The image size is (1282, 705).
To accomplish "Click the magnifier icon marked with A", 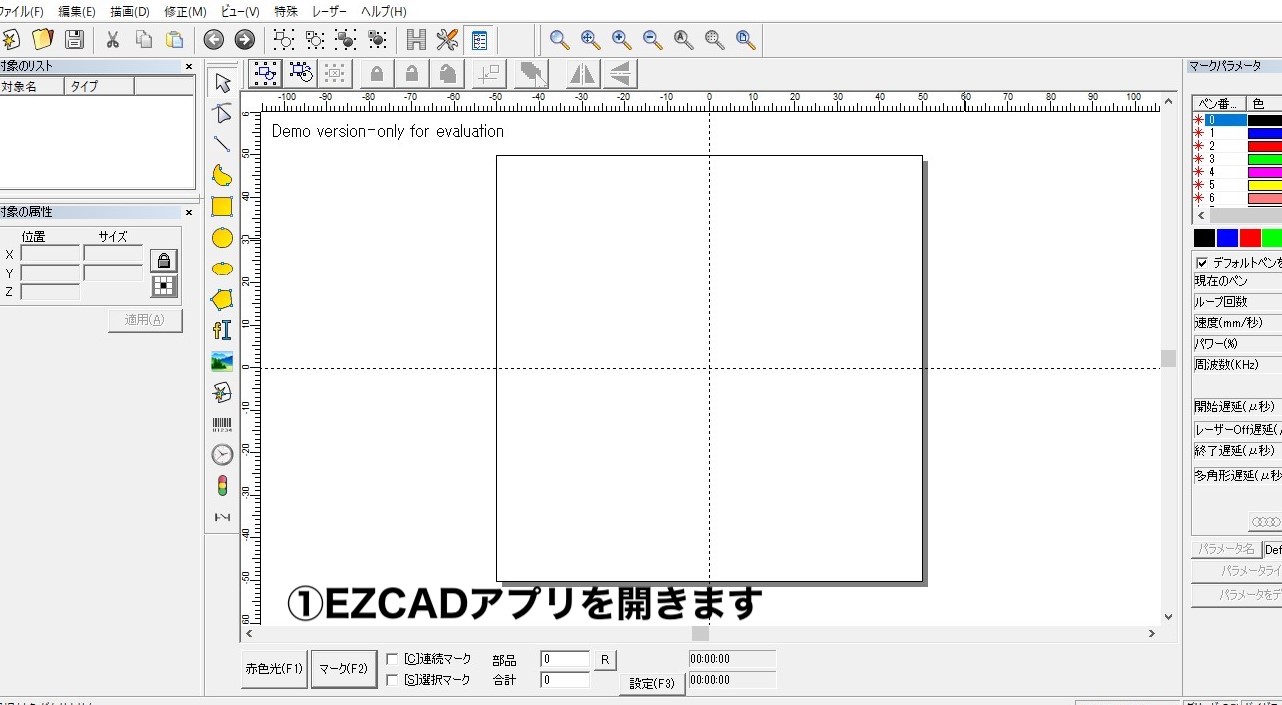I will coord(684,40).
